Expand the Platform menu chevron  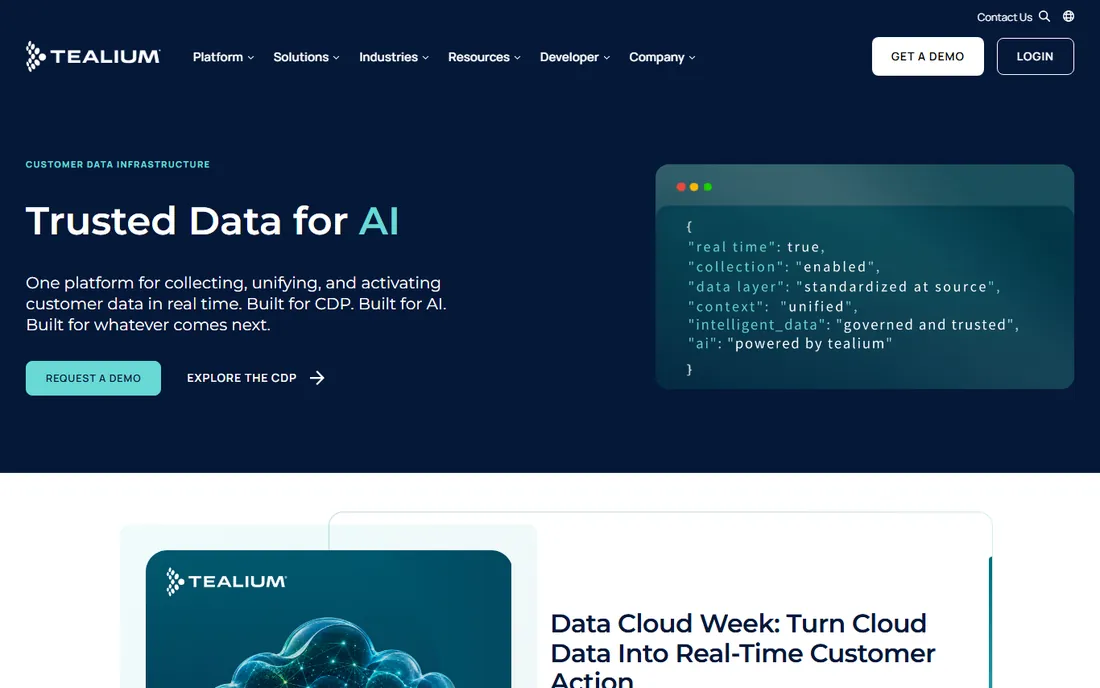point(250,58)
